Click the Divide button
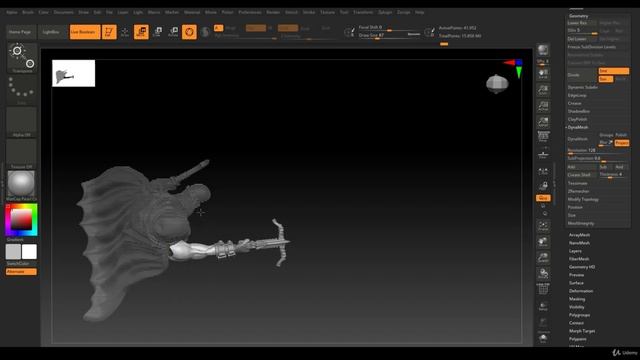The width and height of the screenshot is (640, 360). [582, 75]
